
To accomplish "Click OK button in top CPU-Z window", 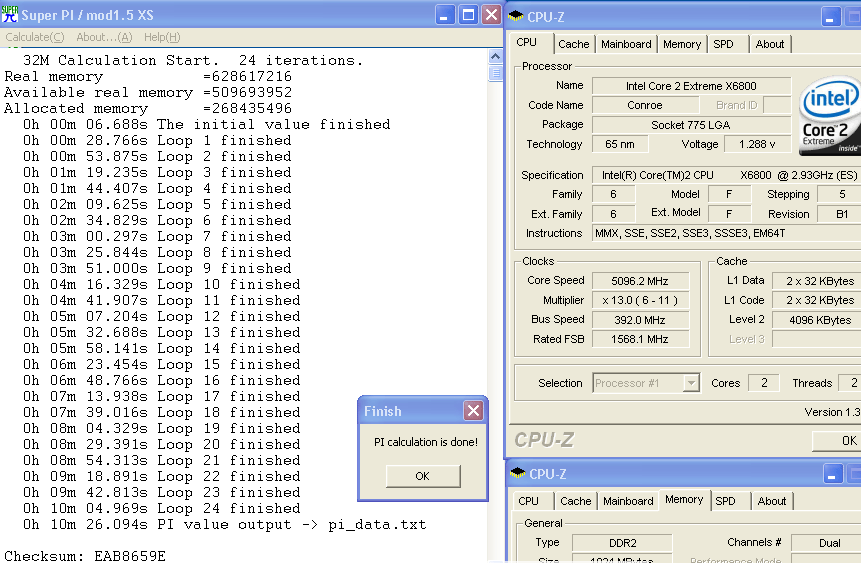I will (x=836, y=441).
